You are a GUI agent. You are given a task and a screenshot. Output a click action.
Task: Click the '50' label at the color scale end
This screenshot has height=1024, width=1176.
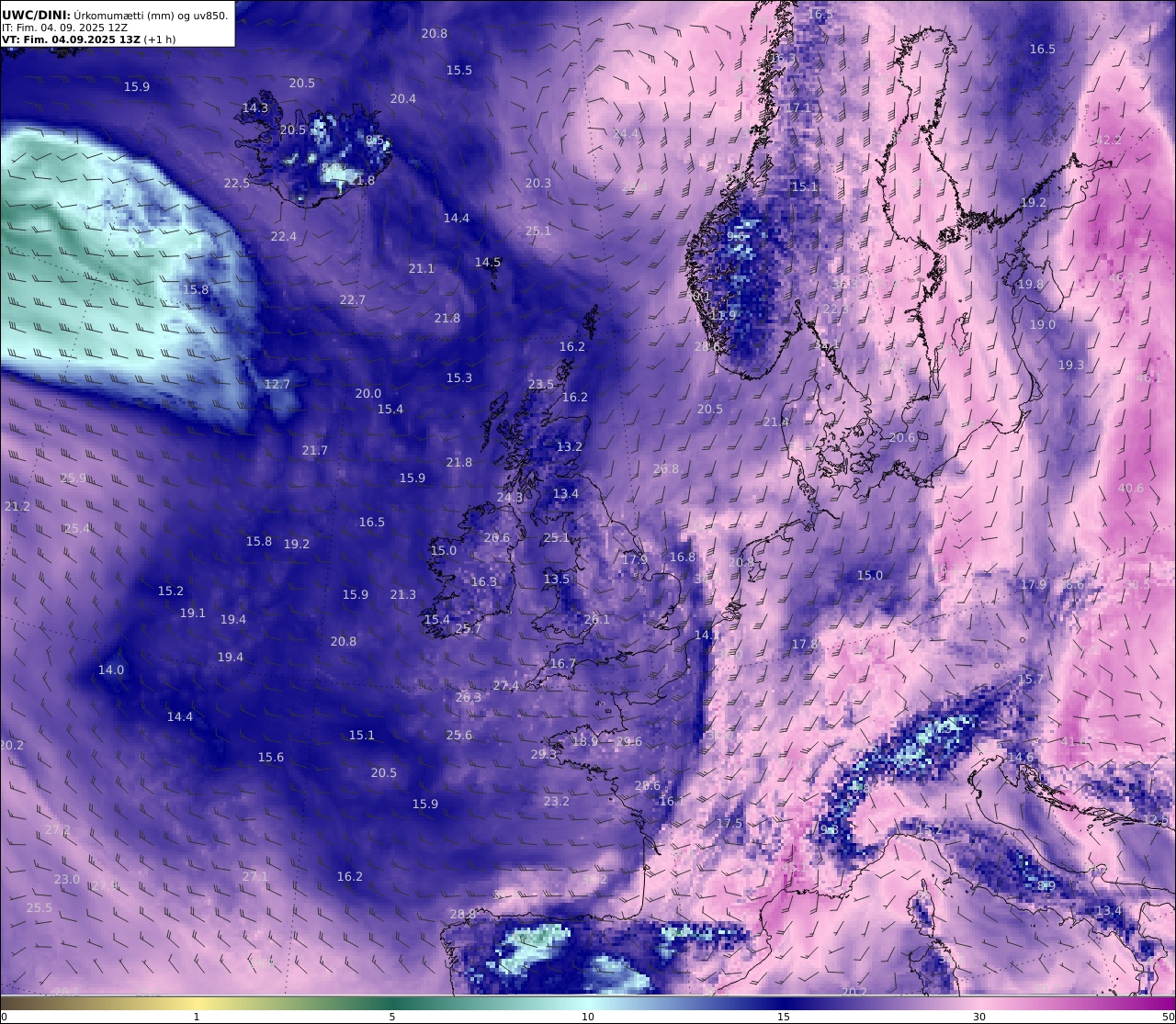1167,1017
